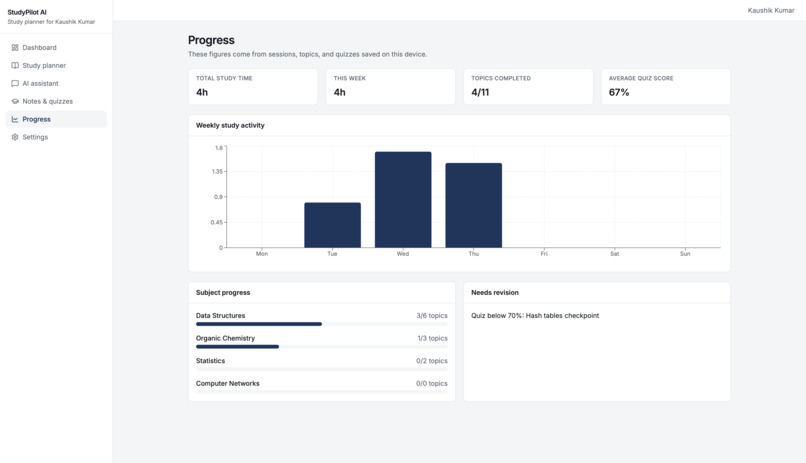Click the 'Organic Chemistry' subject label

pyautogui.click(x=225, y=338)
